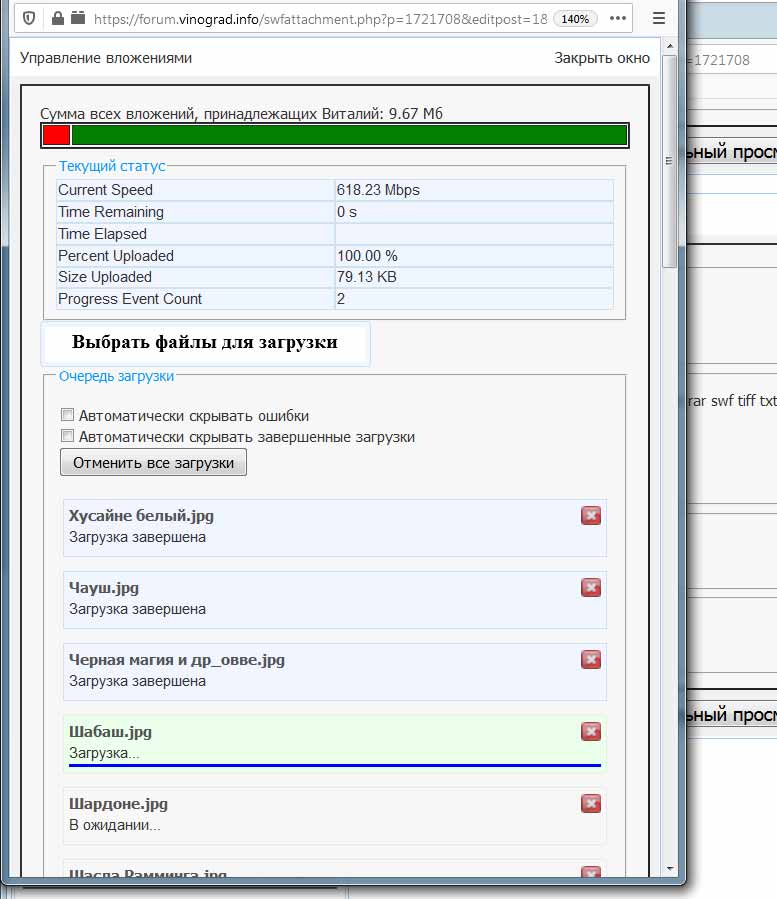Click Отменить все загрузки button
777x899 pixels.
pyautogui.click(x=153, y=462)
